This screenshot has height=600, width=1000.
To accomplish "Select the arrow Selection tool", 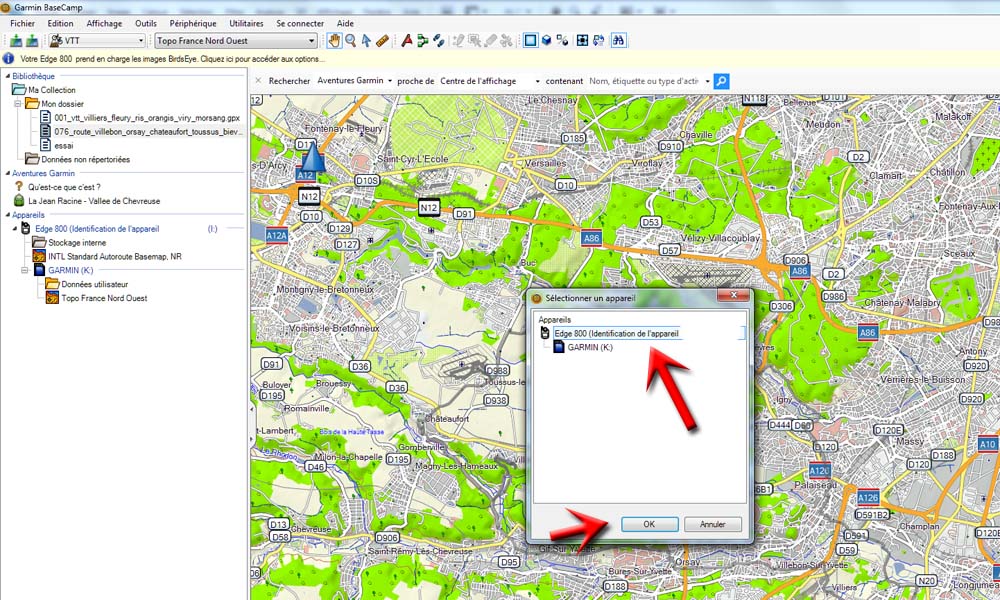I will 366,41.
